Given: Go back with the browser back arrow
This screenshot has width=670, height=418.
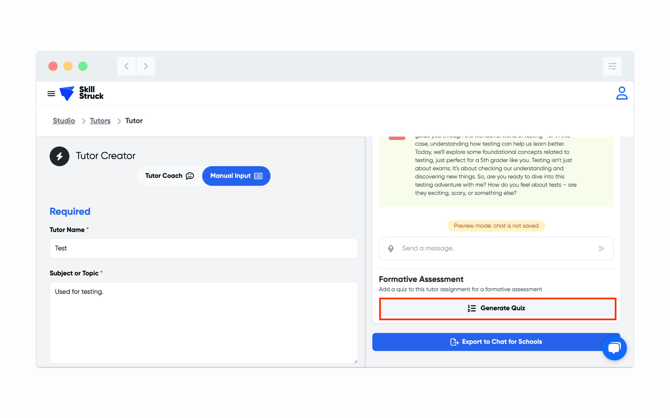Looking at the screenshot, I should (x=127, y=66).
